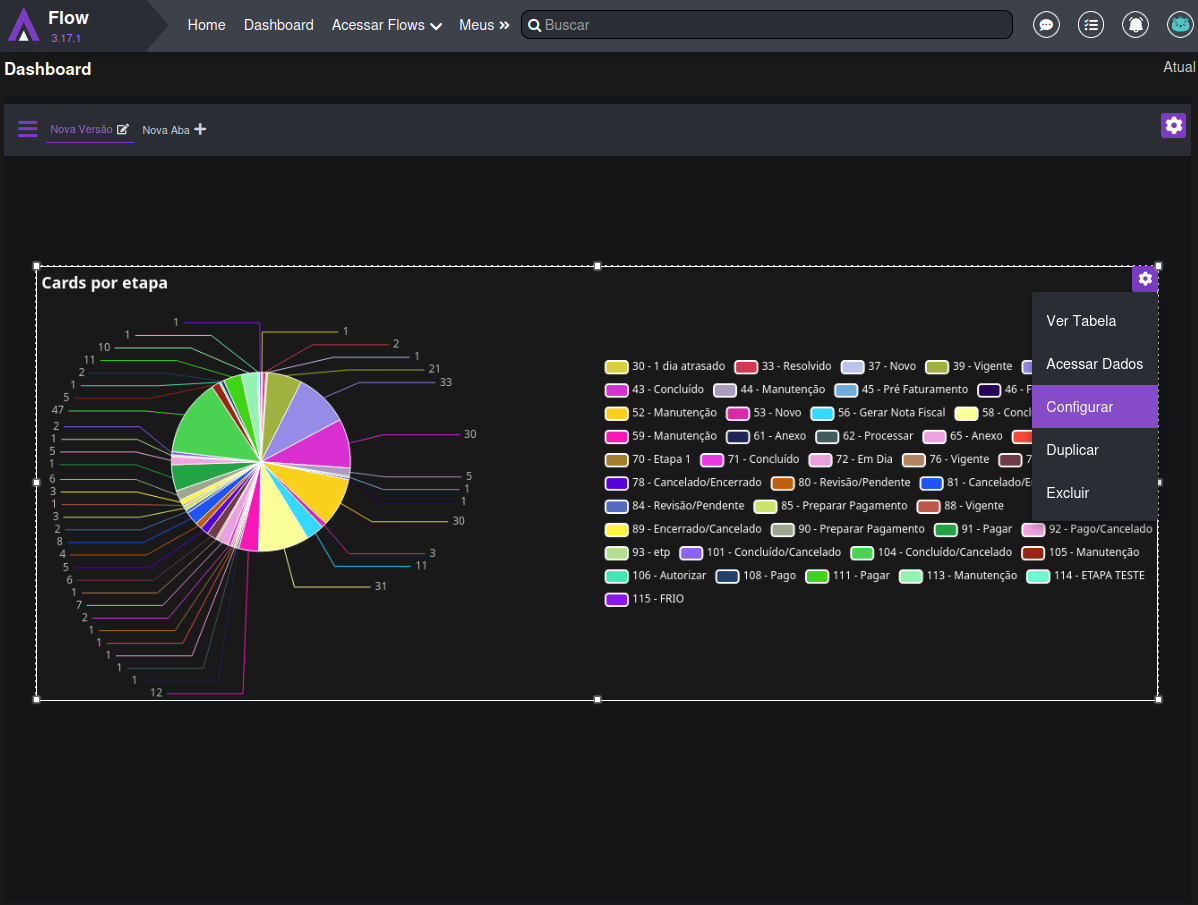This screenshot has height=905, width=1198.
Task: Click the edit icon beside Nova Versão
Action: (x=123, y=129)
